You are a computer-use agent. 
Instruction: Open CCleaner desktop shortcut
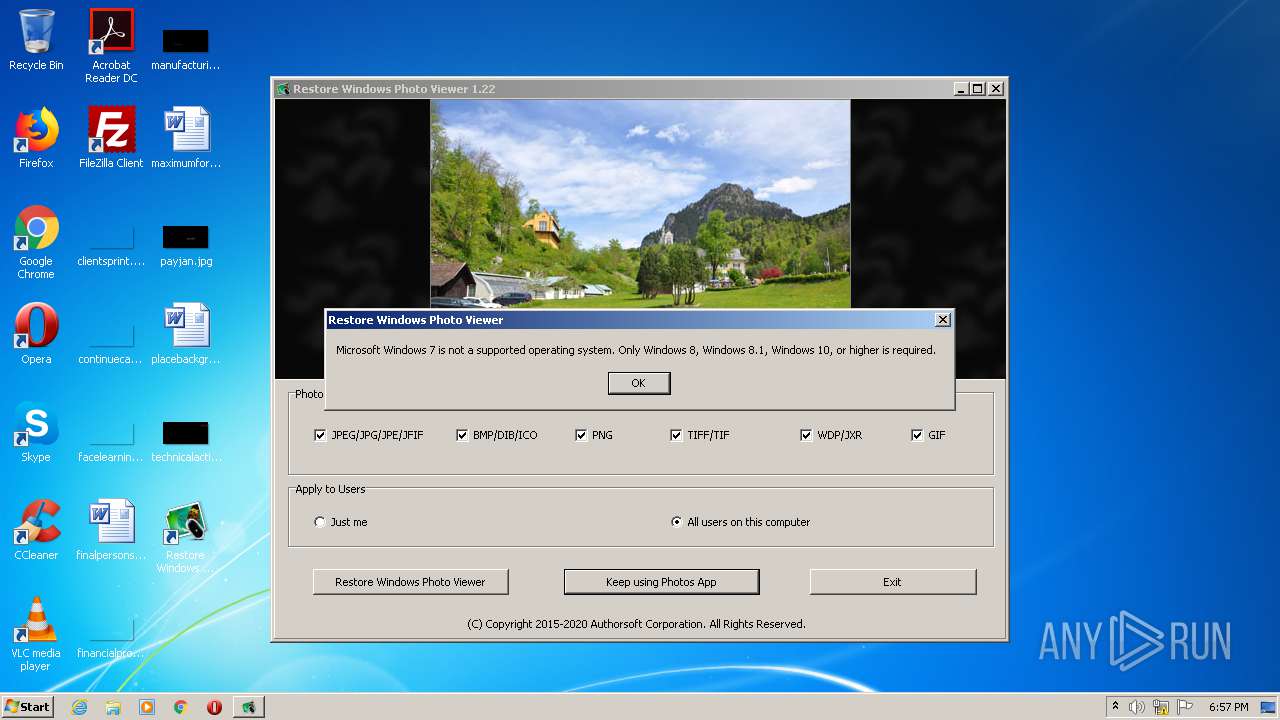click(x=36, y=530)
